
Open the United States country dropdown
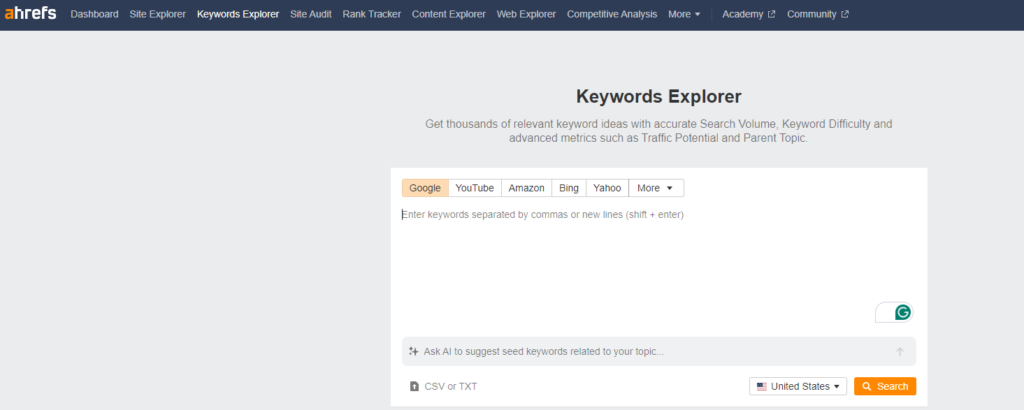pyautogui.click(x=798, y=386)
